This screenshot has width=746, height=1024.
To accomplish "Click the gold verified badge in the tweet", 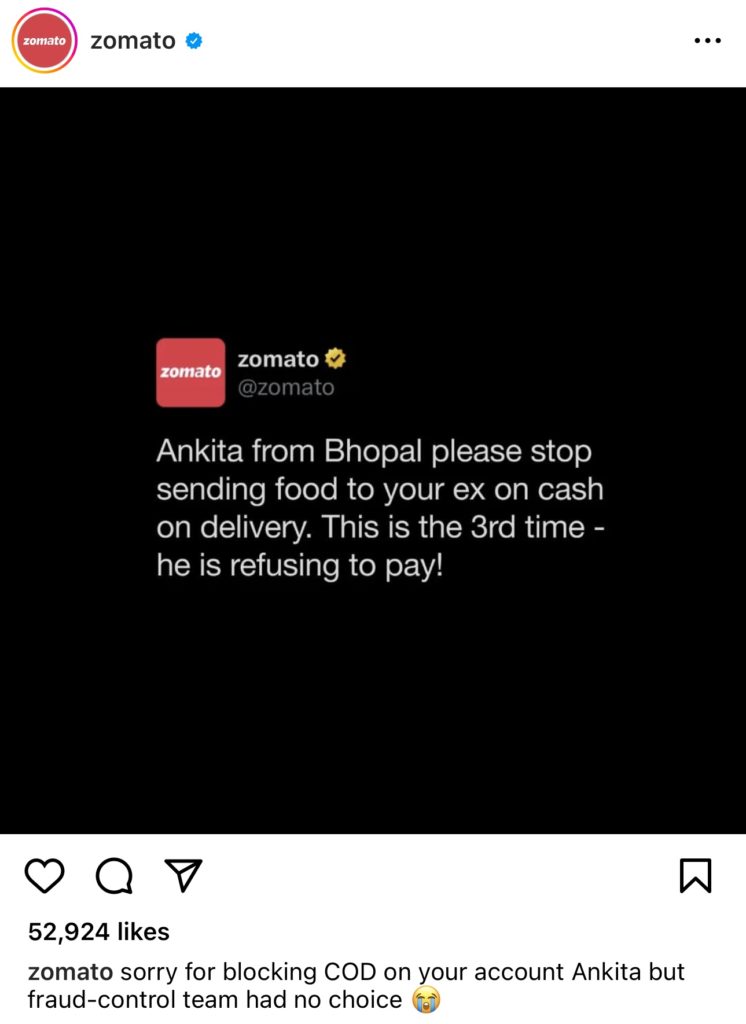I will point(336,359).
